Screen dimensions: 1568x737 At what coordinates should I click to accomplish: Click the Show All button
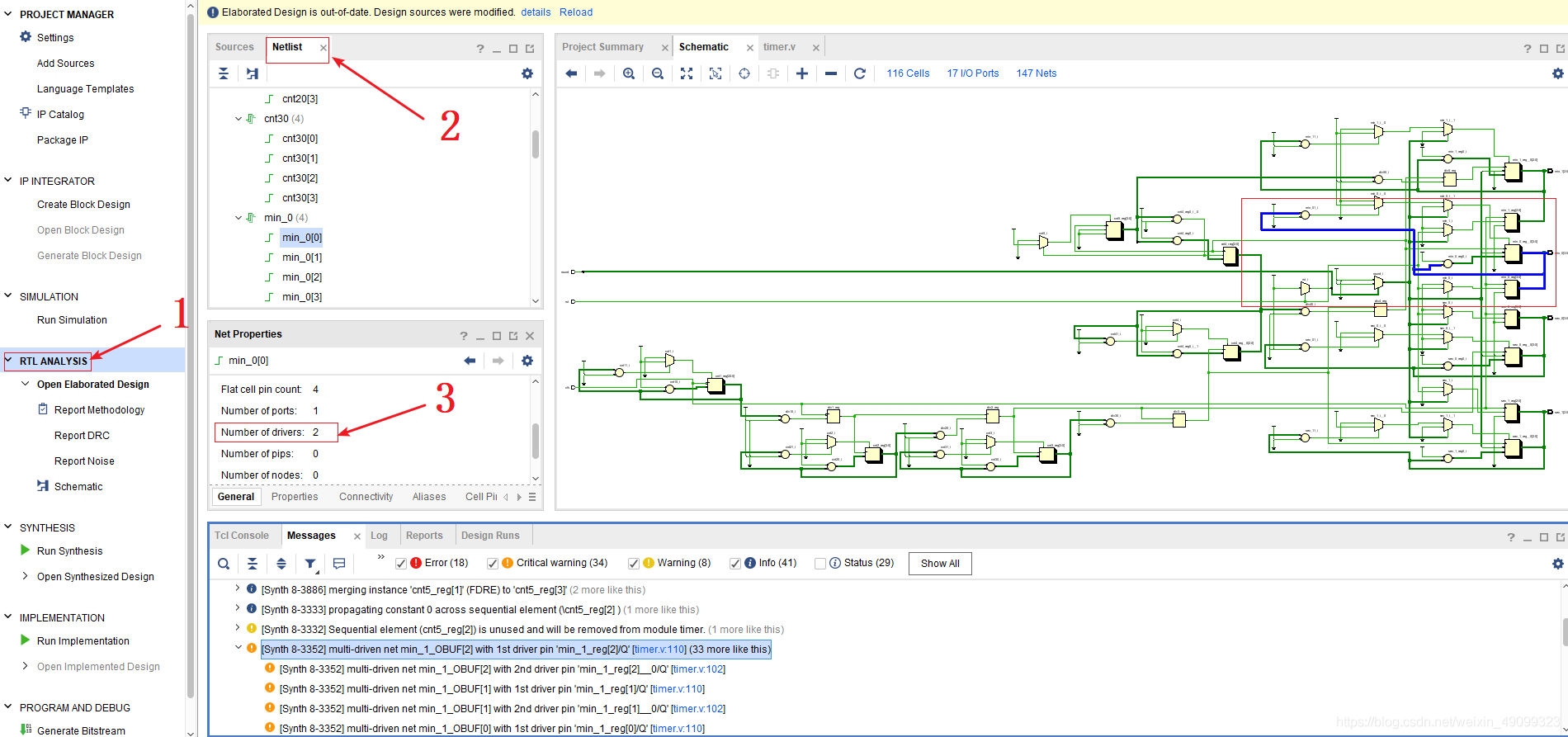940,564
